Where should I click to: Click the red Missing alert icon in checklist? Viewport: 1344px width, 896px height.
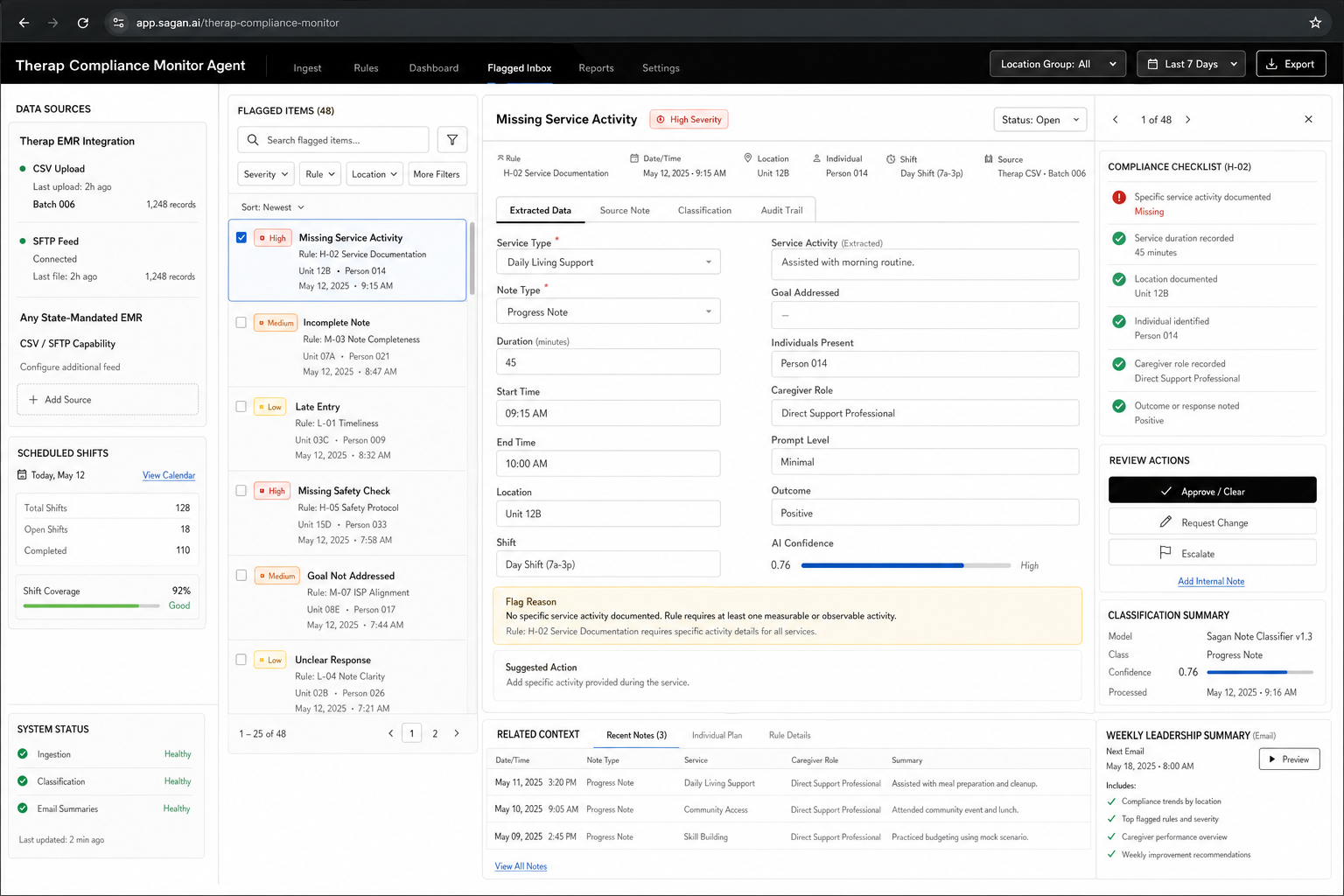point(1118,198)
